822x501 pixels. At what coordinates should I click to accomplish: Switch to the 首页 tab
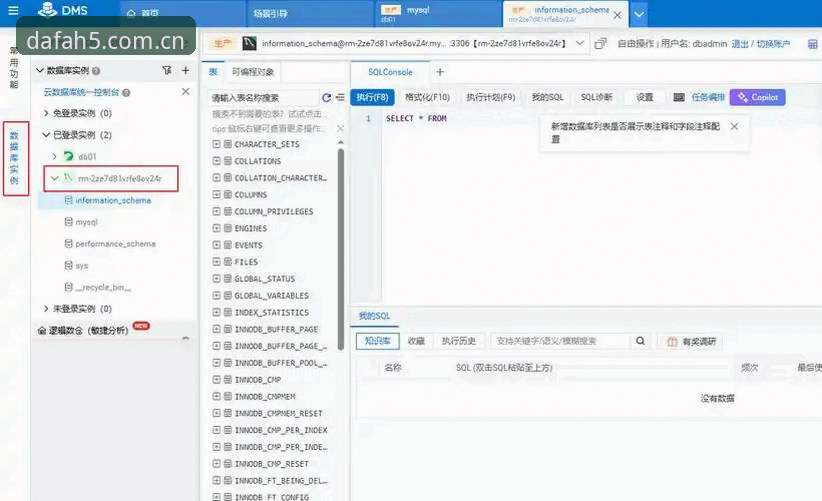182,14
